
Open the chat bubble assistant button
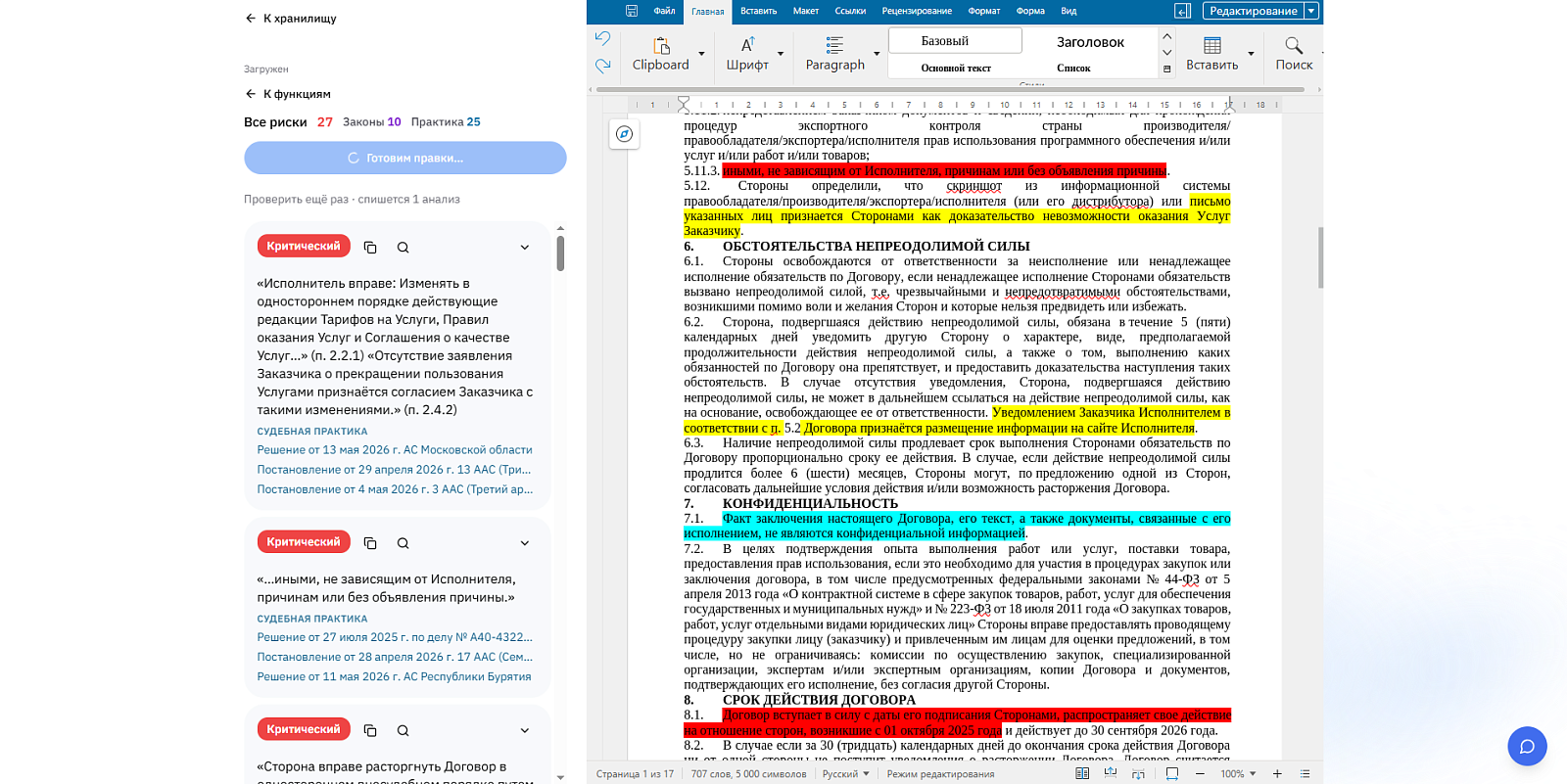pos(1527,747)
